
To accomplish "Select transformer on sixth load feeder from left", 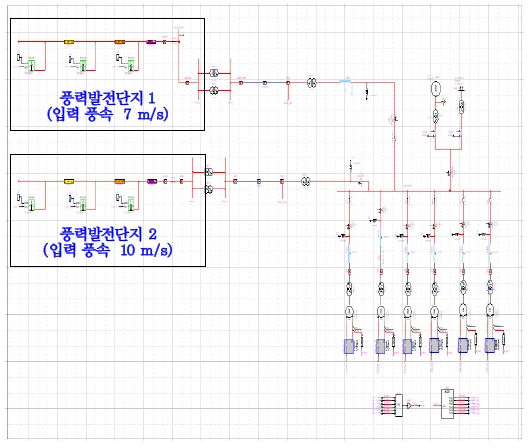I will pos(490,287).
